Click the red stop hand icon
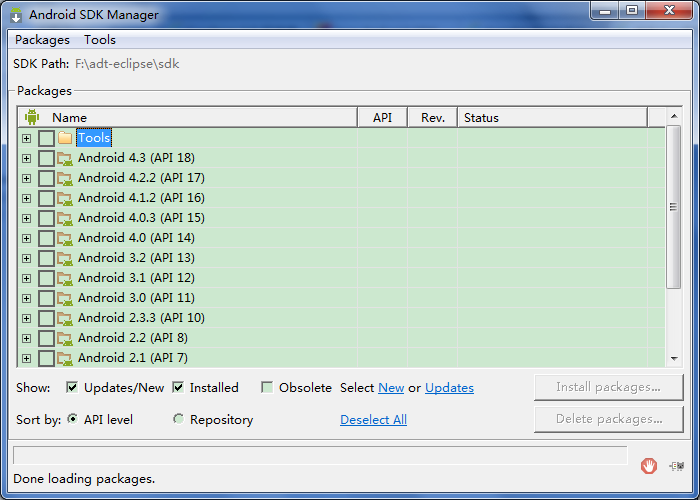The image size is (700, 500). click(649, 466)
